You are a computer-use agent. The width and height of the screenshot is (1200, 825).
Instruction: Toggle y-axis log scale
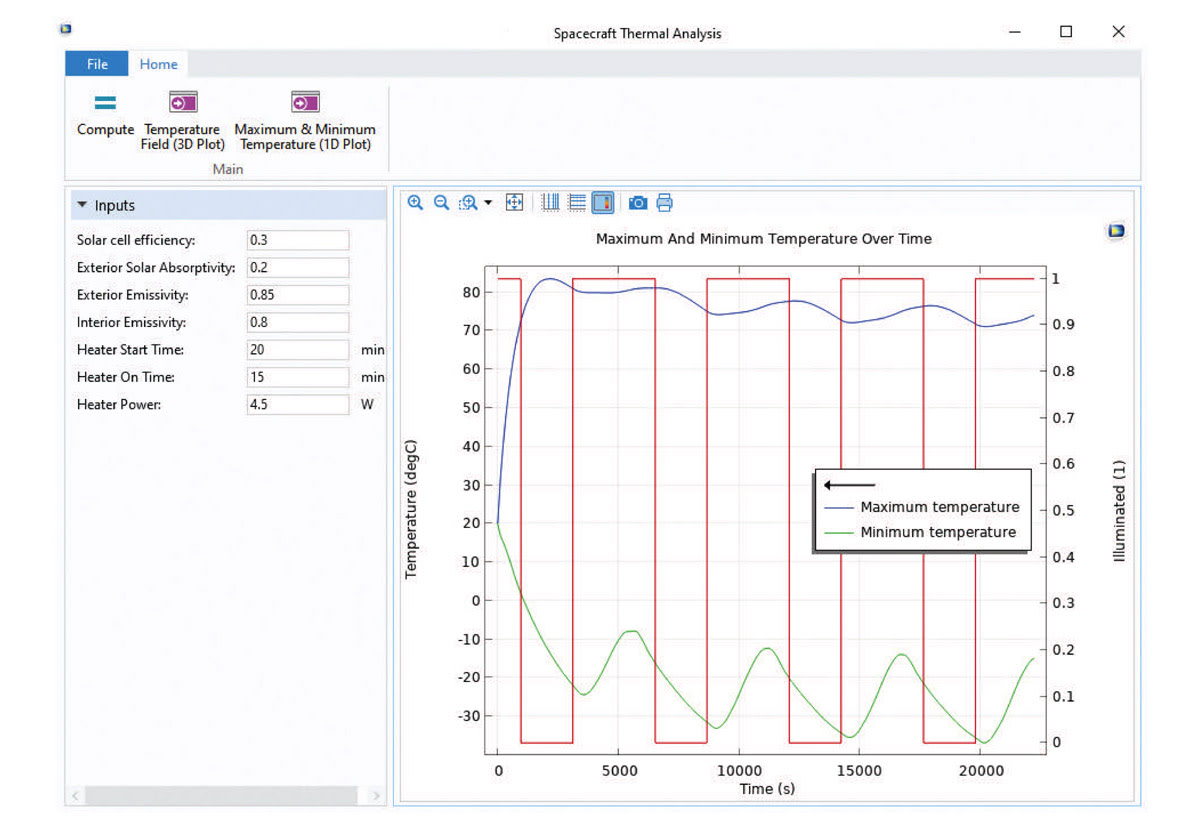click(x=576, y=203)
